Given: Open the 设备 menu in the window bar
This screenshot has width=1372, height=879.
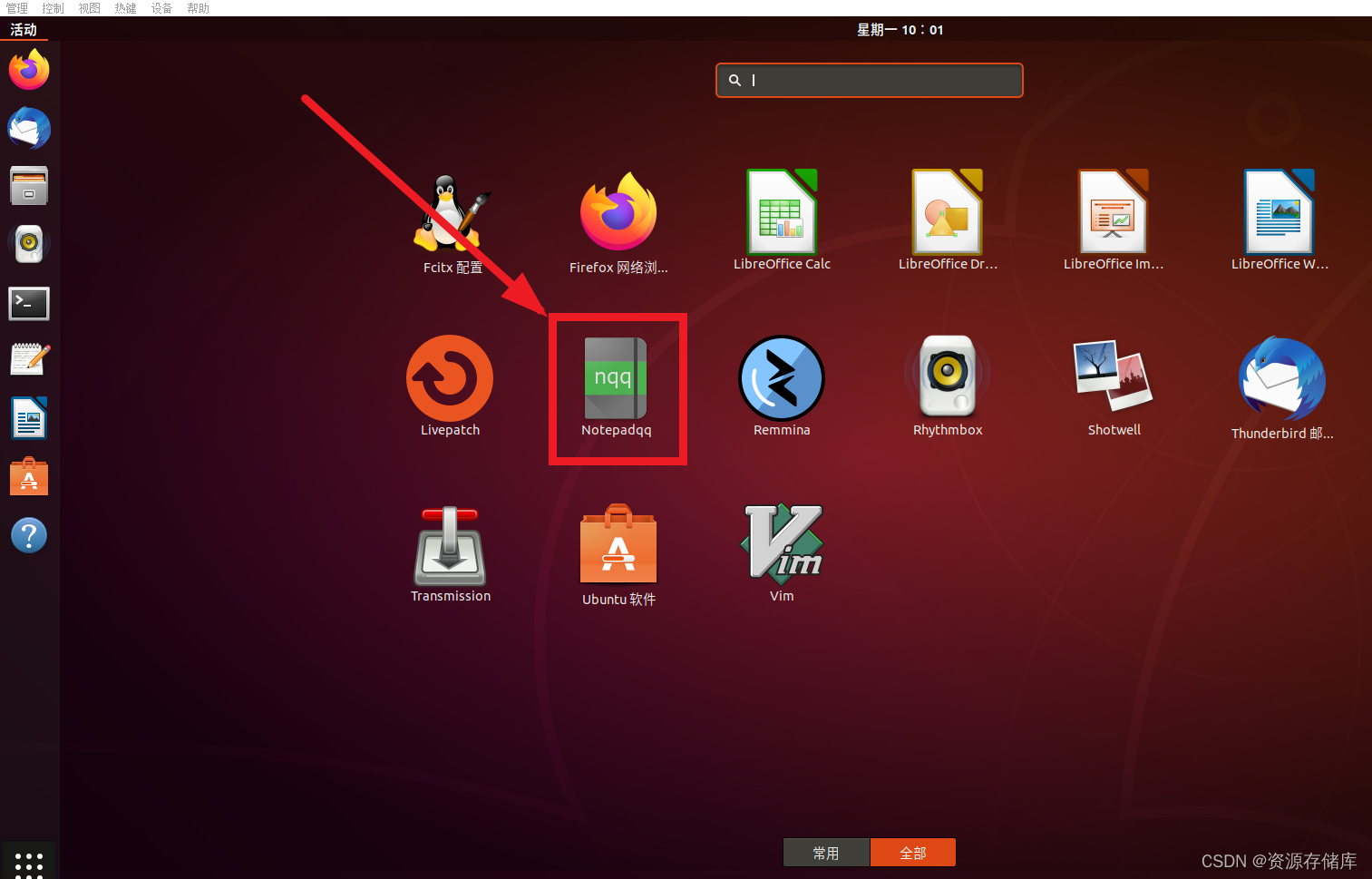Looking at the screenshot, I should tap(161, 8).
